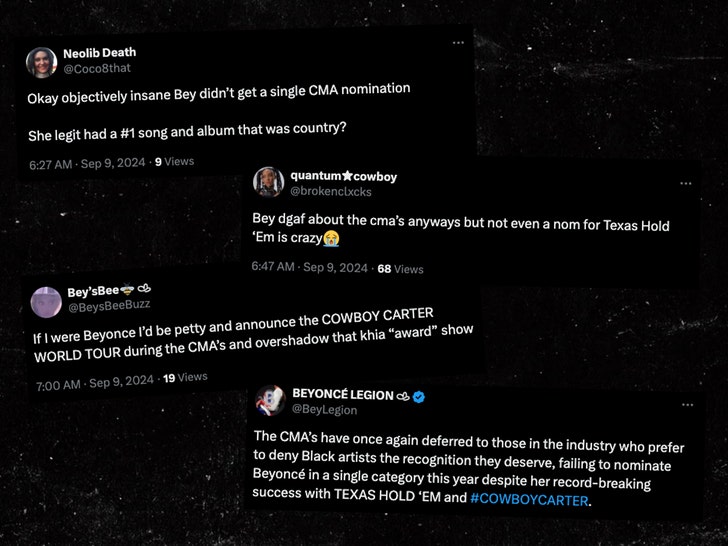
Task: Open the Neolib Death profile avatar
Action: pyautogui.click(x=41, y=62)
